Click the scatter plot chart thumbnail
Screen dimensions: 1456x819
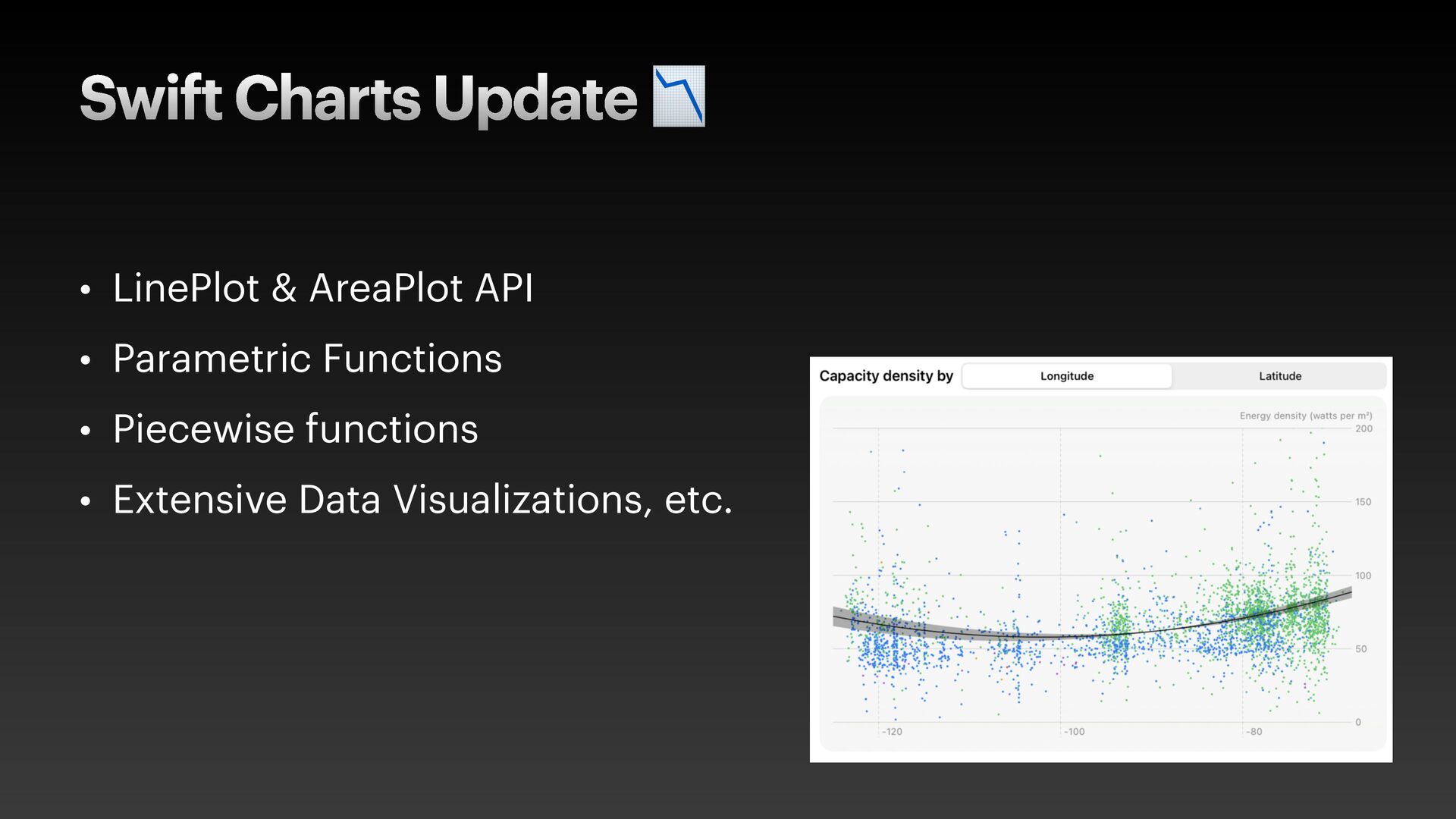[x=1101, y=560]
